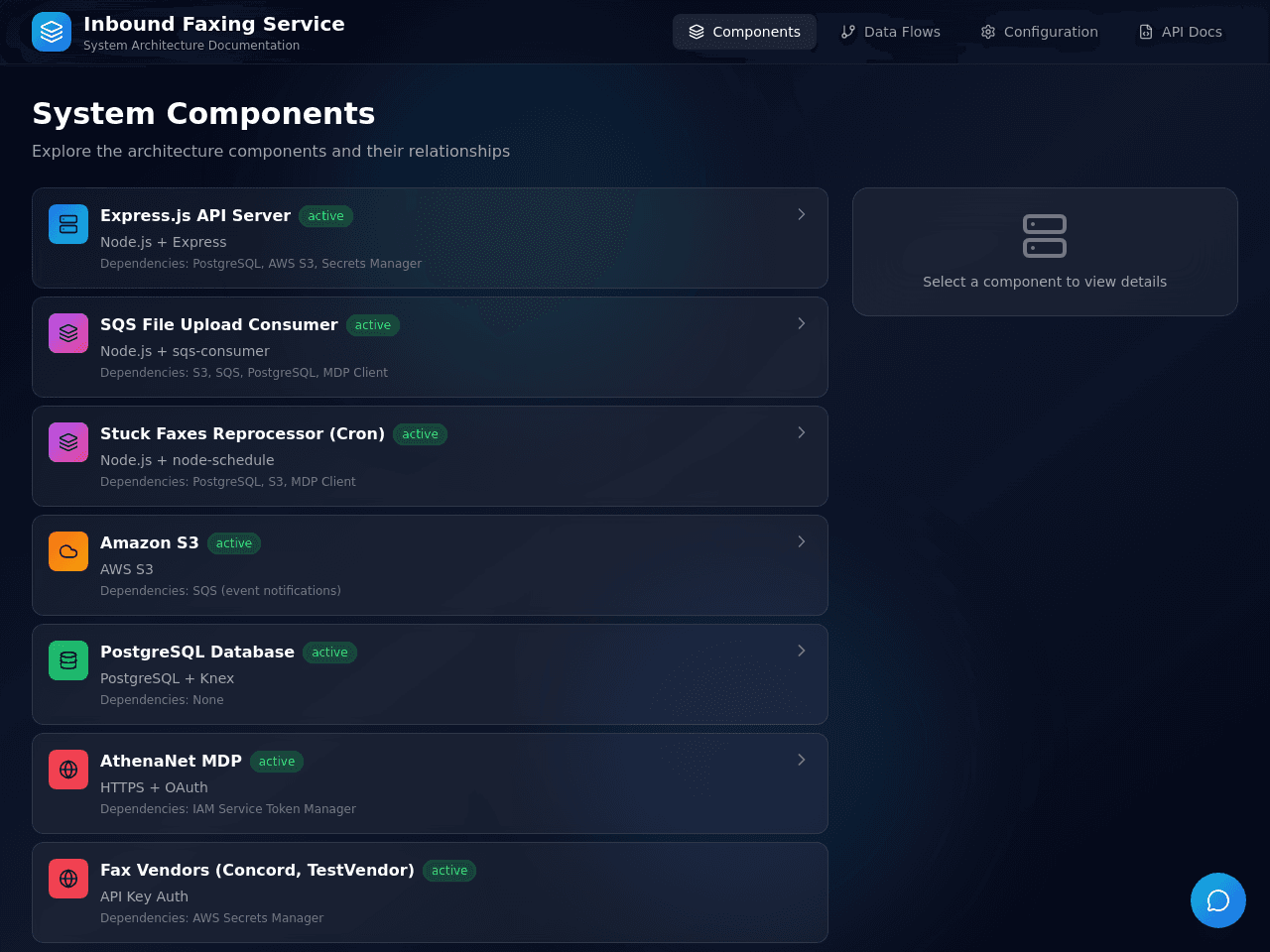Expand Express.js API Server chevron
Image resolution: width=1270 pixels, height=952 pixels.
pyautogui.click(x=802, y=214)
